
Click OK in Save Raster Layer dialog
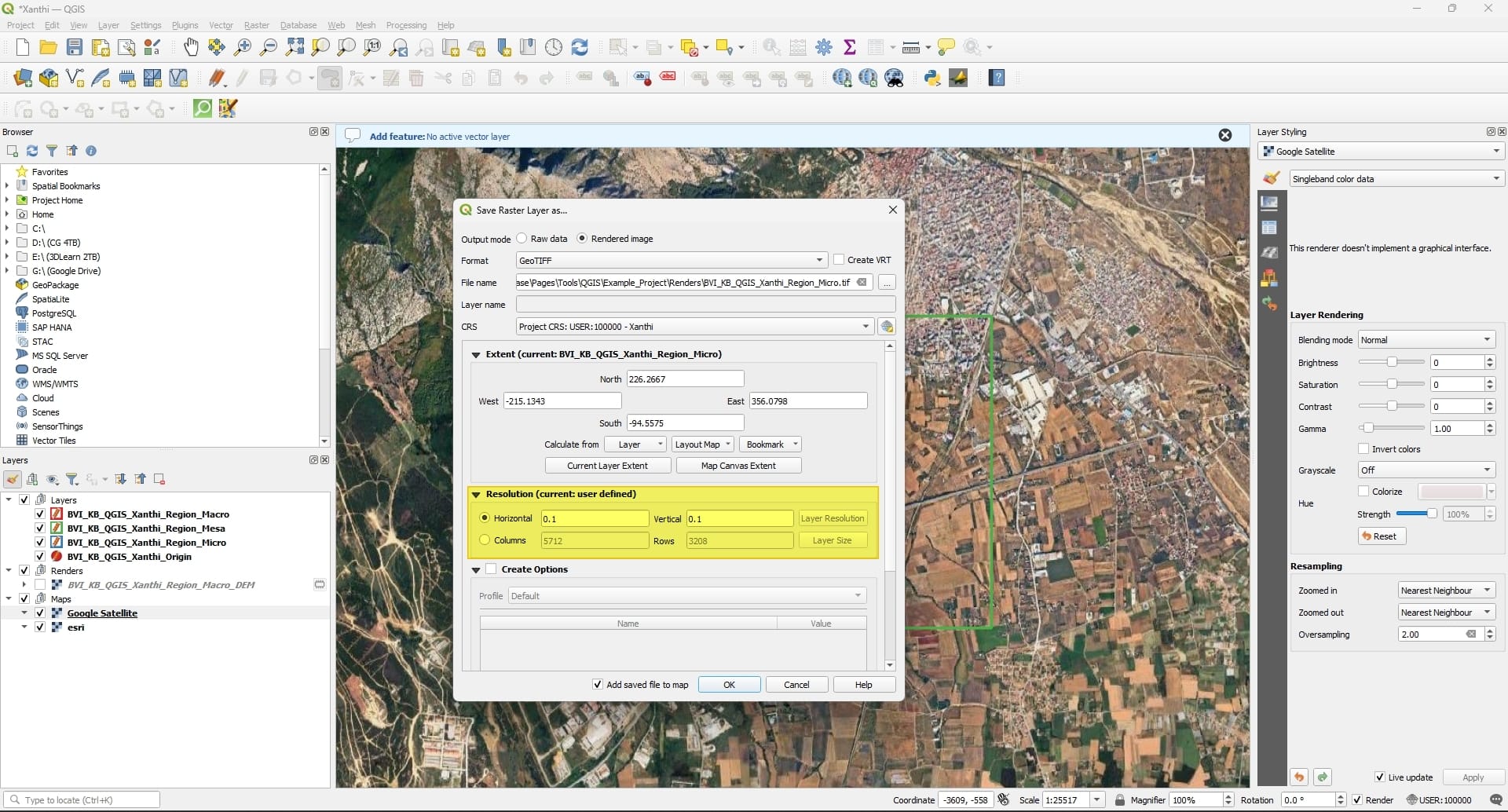pos(729,685)
